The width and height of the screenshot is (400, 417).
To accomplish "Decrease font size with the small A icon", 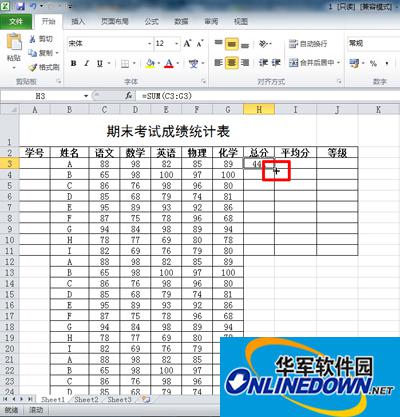I will pyautogui.click(x=200, y=43).
